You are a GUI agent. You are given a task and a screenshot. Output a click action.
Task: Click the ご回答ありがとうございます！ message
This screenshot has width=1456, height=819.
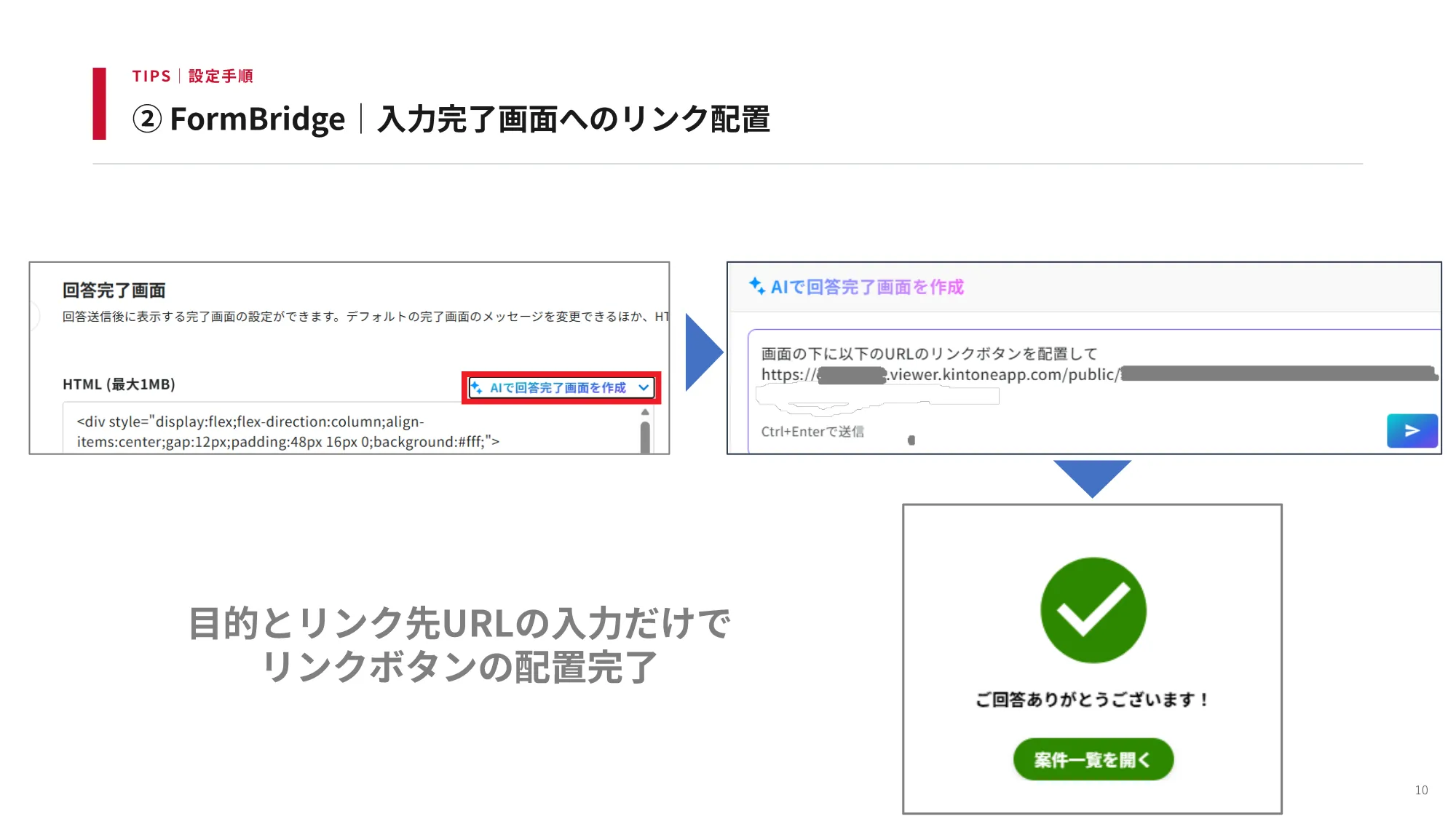[x=1093, y=700]
